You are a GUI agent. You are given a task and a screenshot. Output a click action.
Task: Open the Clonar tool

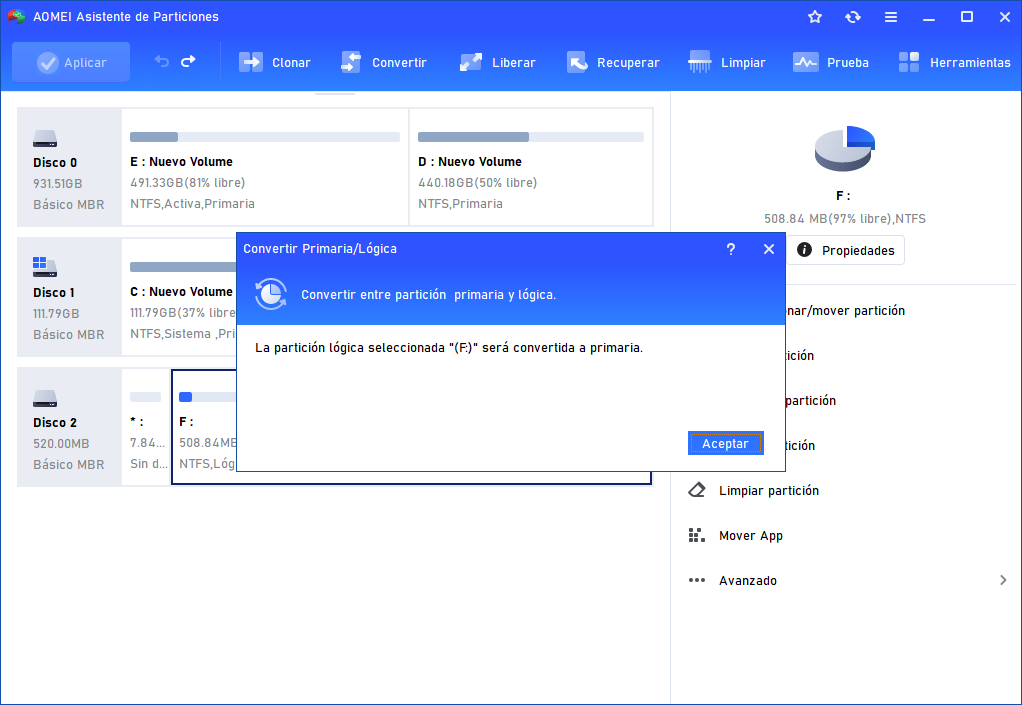click(x=274, y=63)
